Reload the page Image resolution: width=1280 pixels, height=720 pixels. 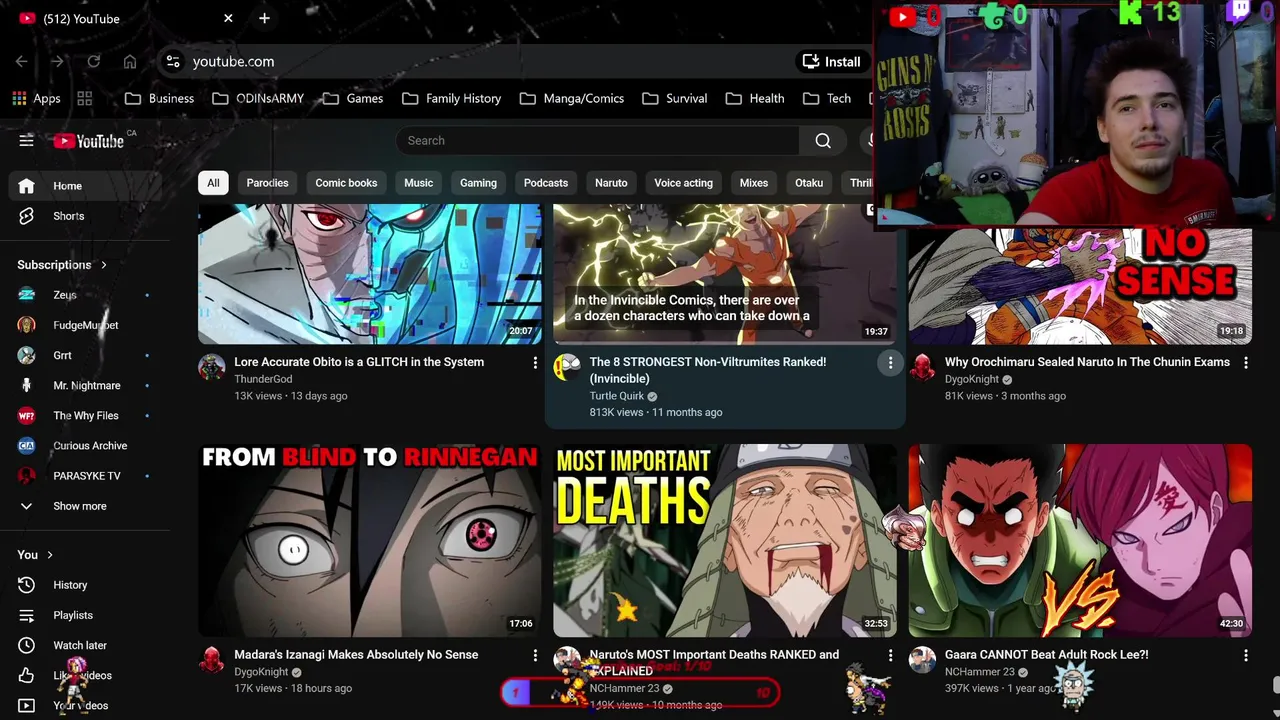94,61
